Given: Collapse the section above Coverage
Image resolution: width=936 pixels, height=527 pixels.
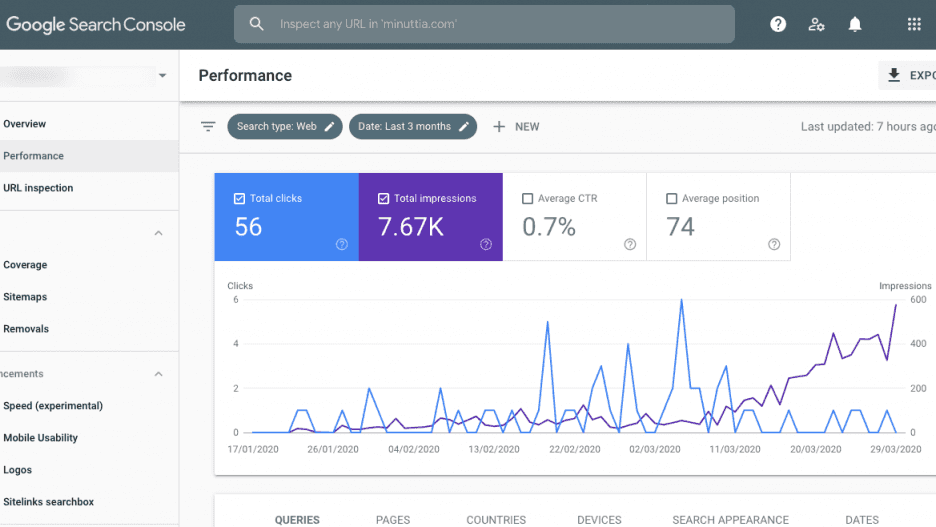Looking at the screenshot, I should pos(158,233).
